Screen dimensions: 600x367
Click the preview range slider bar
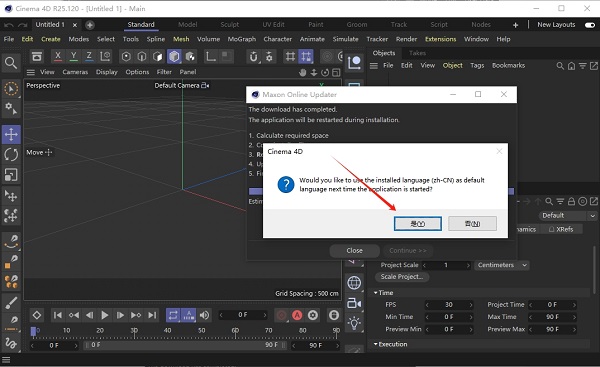(x=185, y=345)
